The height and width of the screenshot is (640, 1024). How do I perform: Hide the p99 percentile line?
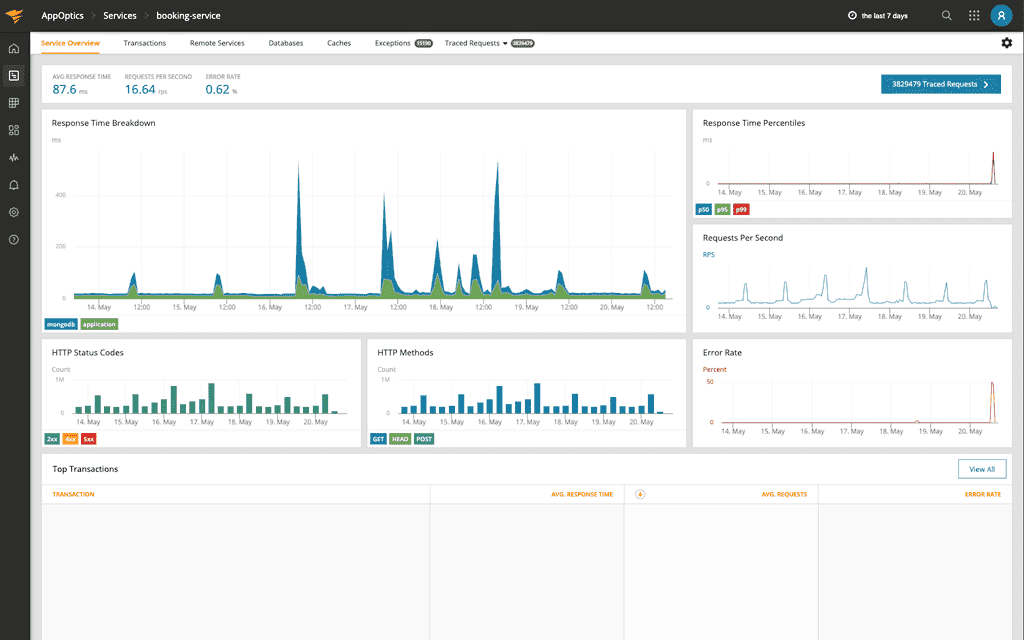[x=740, y=209]
